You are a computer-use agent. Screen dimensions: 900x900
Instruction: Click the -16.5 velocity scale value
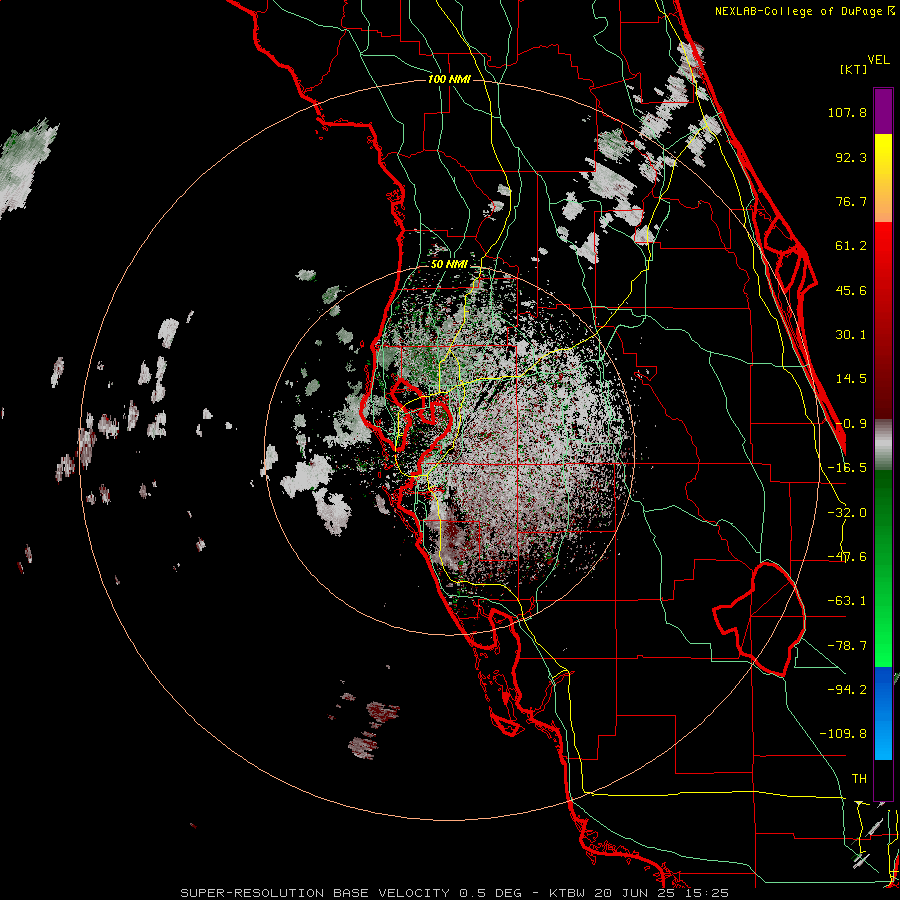847,468
